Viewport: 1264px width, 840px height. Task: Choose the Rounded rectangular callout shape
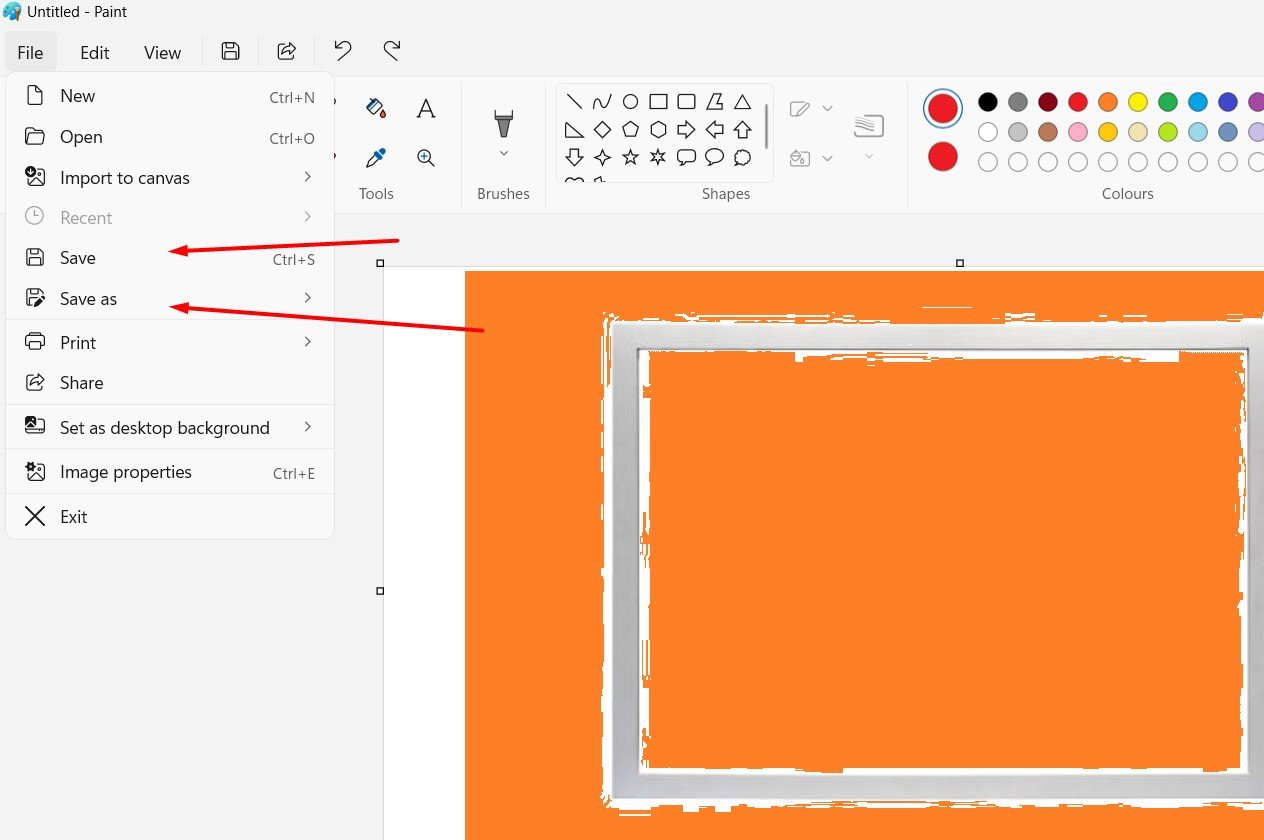pos(686,157)
